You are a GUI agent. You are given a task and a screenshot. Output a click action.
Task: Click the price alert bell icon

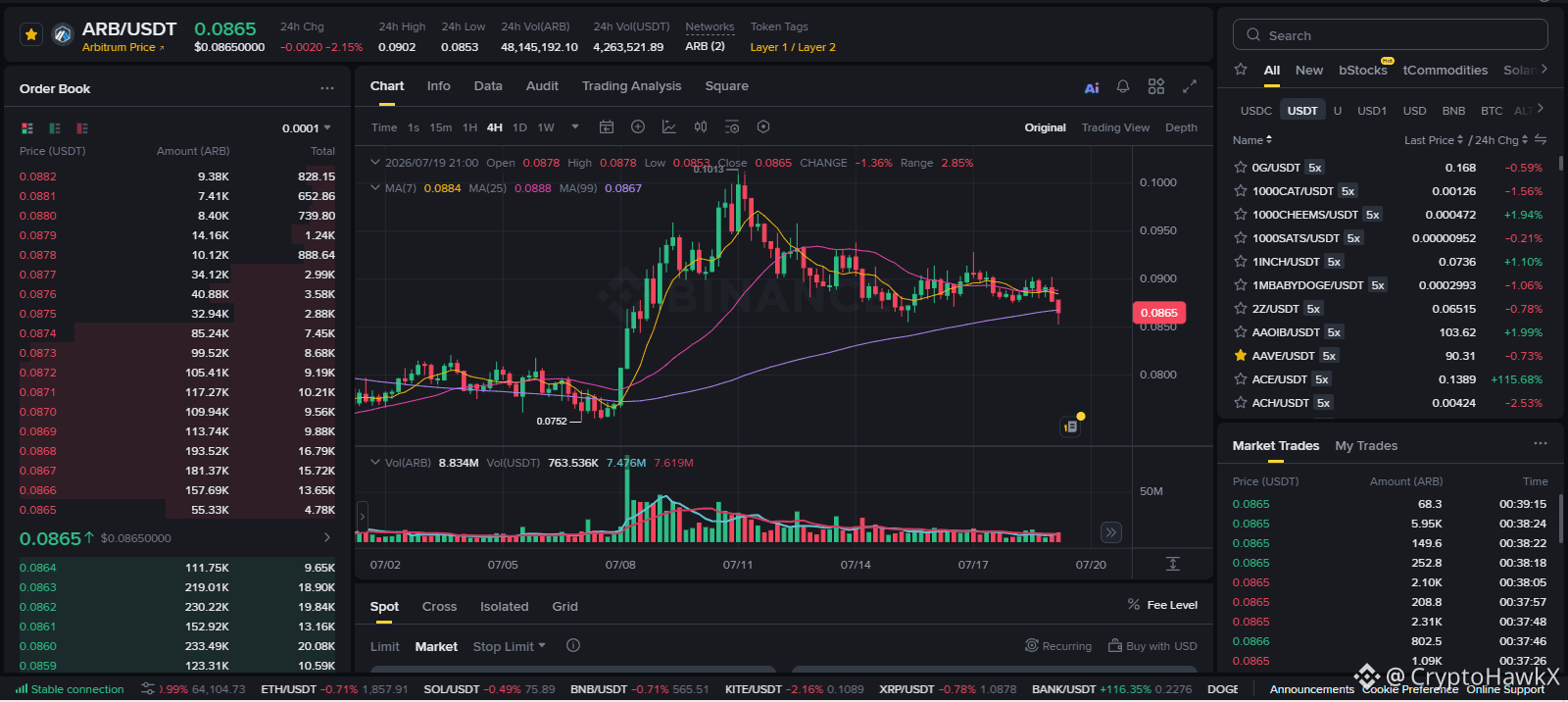point(1123,86)
